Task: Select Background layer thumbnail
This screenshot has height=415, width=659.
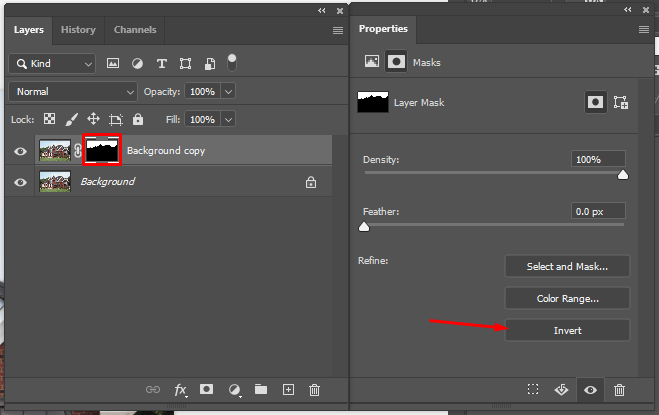Action: tap(55, 182)
